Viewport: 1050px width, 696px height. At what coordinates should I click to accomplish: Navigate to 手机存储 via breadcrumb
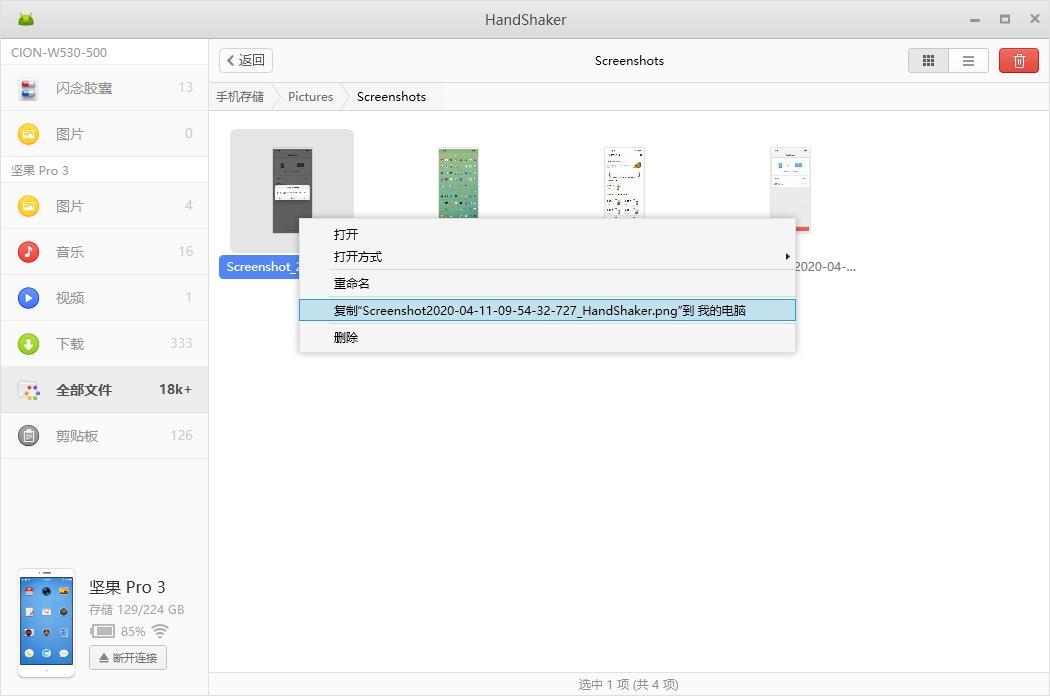point(240,96)
